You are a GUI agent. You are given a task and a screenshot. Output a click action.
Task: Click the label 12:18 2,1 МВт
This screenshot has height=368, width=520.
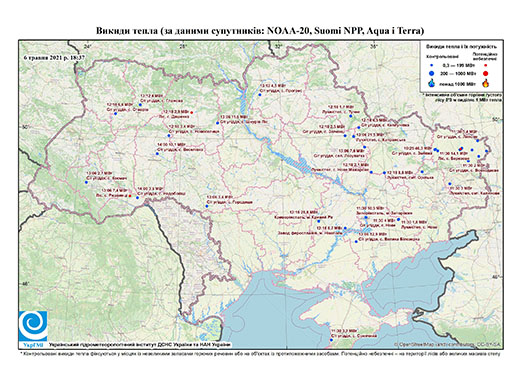tap(356, 165)
